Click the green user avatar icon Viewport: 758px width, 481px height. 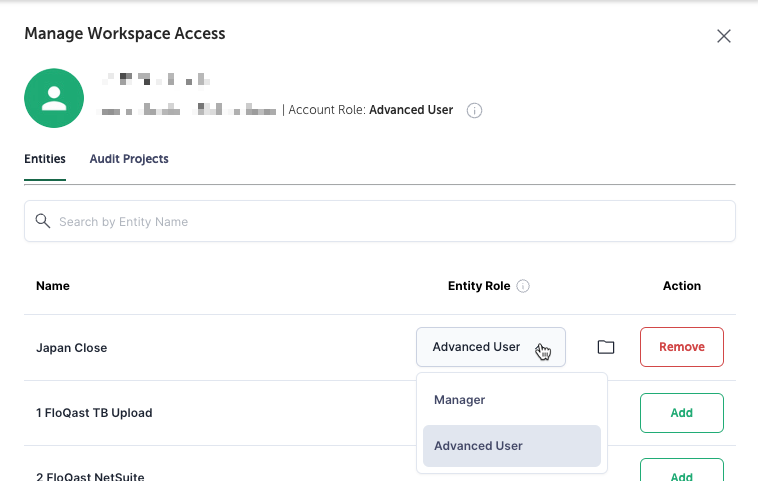pos(53,98)
